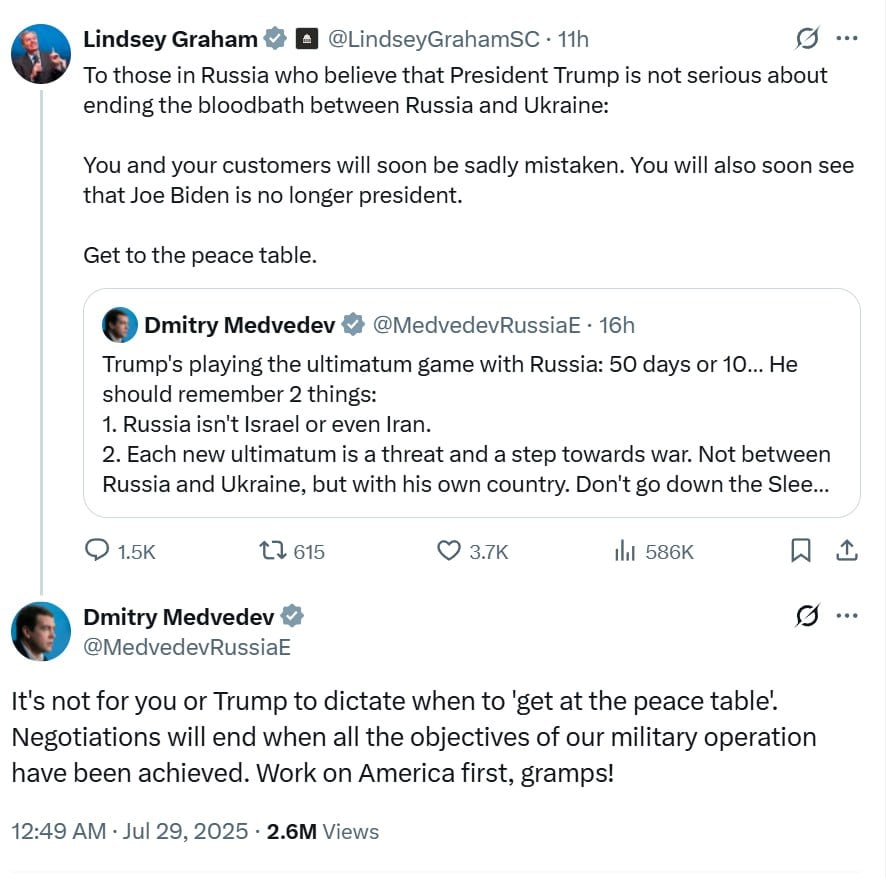Click Lindsey Graham's verified checkmark badge
The image size is (895, 878).
276,39
